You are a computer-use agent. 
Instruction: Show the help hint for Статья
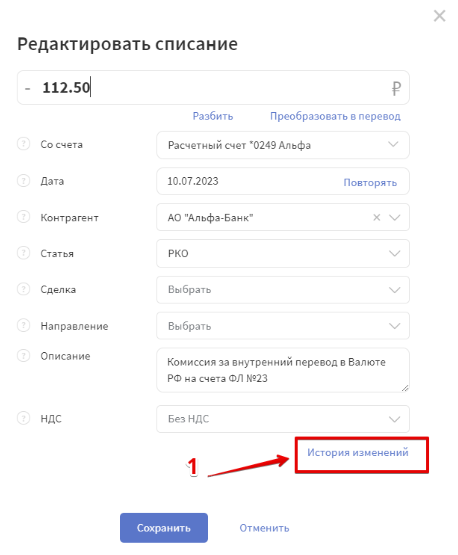(x=23, y=253)
